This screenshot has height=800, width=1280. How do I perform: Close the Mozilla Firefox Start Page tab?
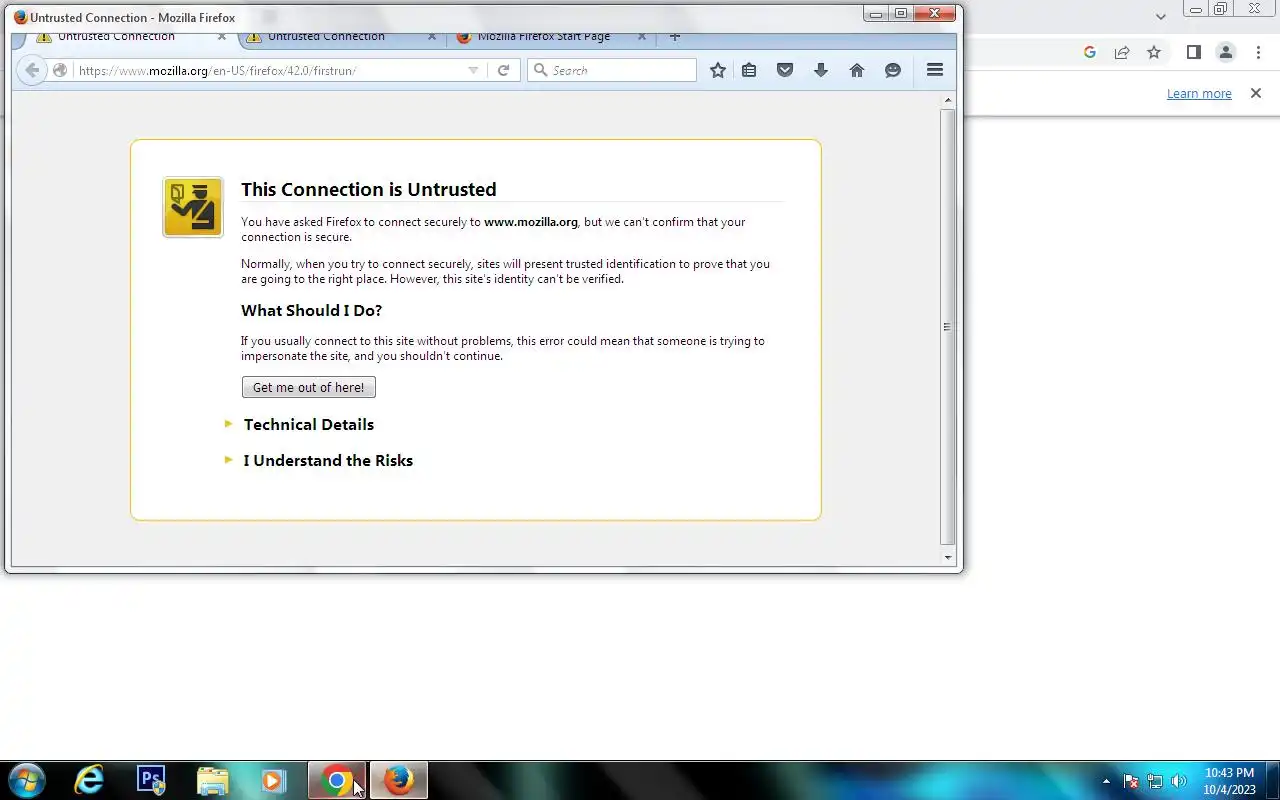(x=642, y=37)
